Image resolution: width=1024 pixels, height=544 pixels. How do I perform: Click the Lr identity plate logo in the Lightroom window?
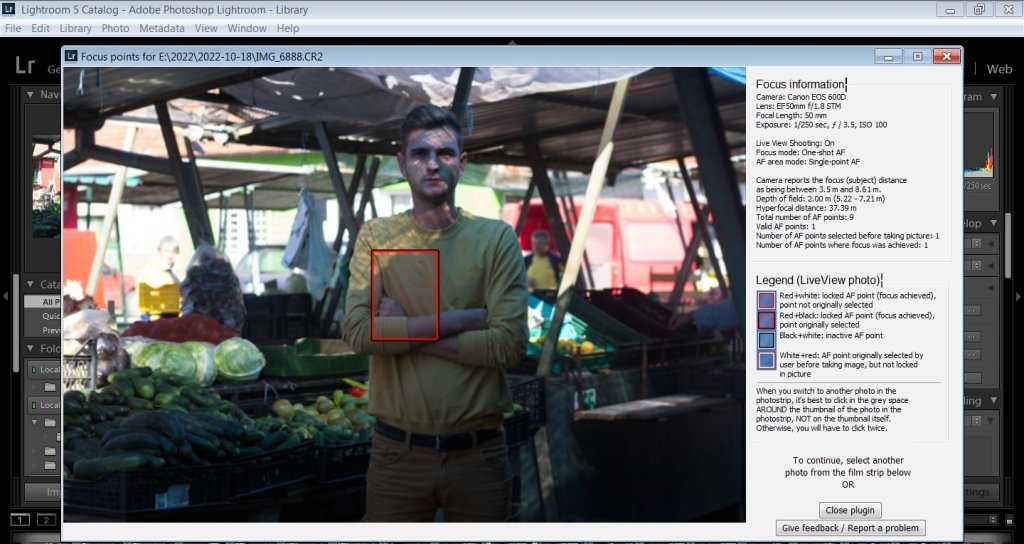(x=25, y=66)
